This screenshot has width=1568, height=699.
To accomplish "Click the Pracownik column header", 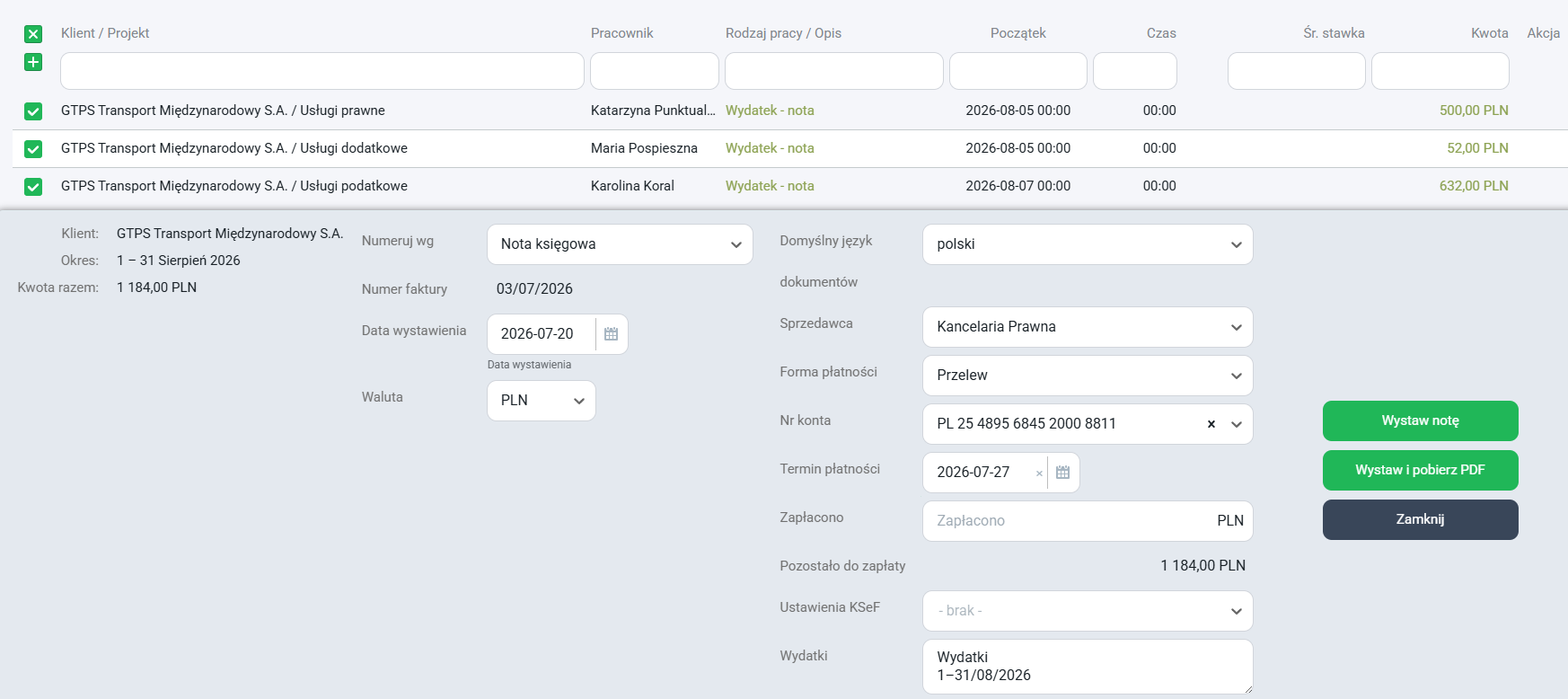I will point(622,33).
